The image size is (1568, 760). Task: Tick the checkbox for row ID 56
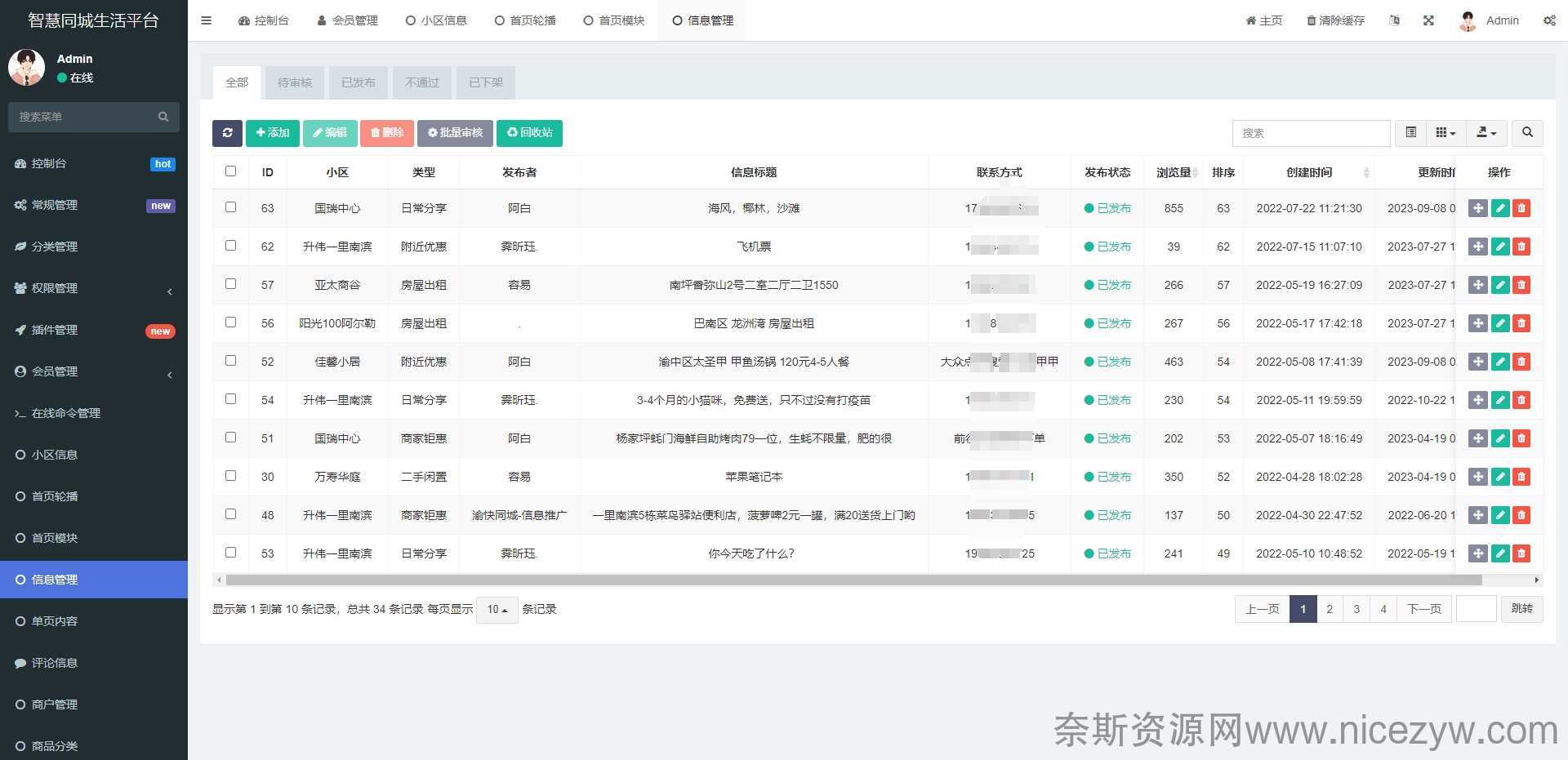pyautogui.click(x=230, y=322)
